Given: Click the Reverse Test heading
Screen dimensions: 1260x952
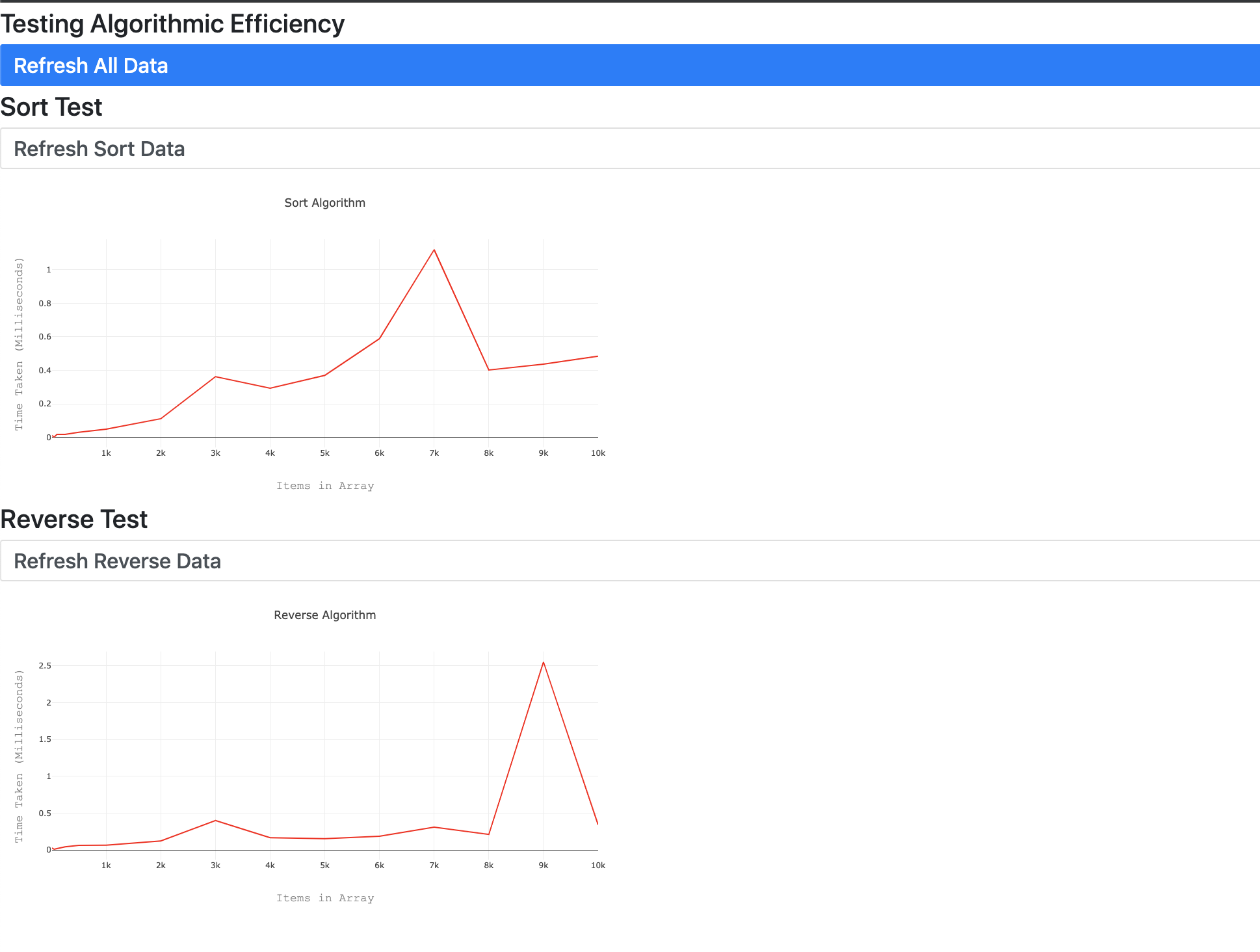Looking at the screenshot, I should 74,520.
